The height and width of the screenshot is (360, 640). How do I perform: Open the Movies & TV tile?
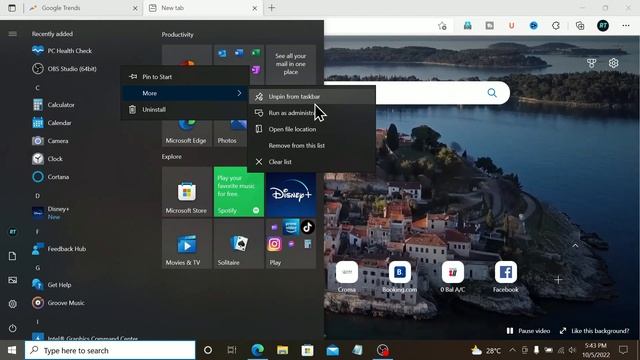pos(187,244)
